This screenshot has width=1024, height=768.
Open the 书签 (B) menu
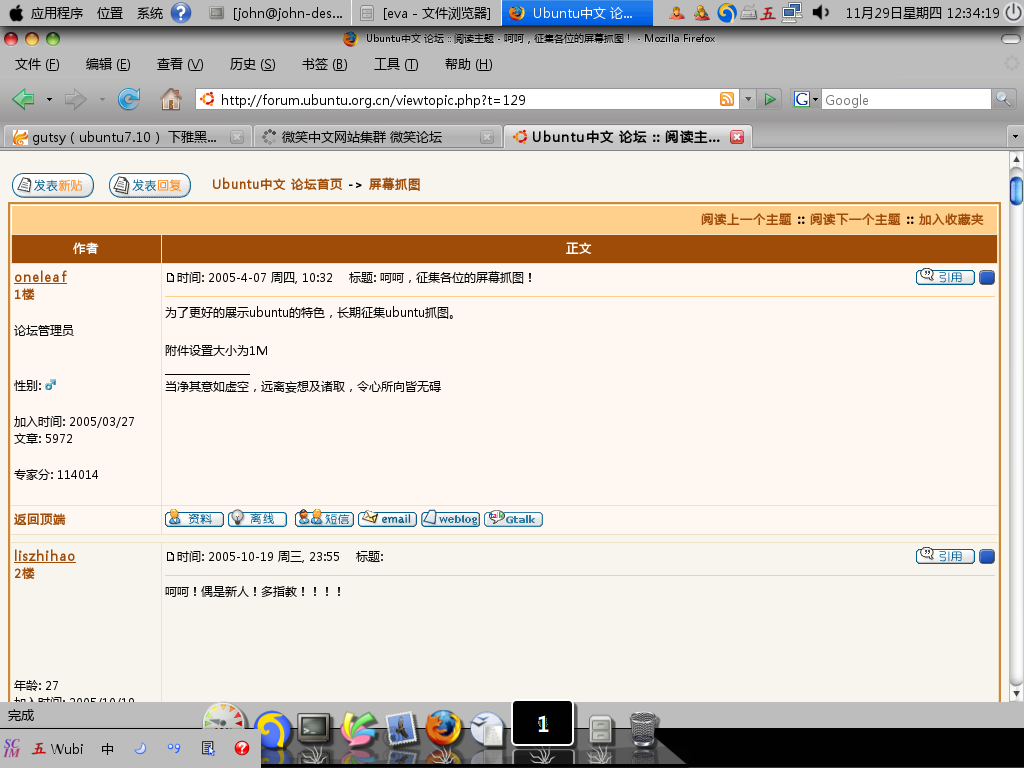point(324,64)
